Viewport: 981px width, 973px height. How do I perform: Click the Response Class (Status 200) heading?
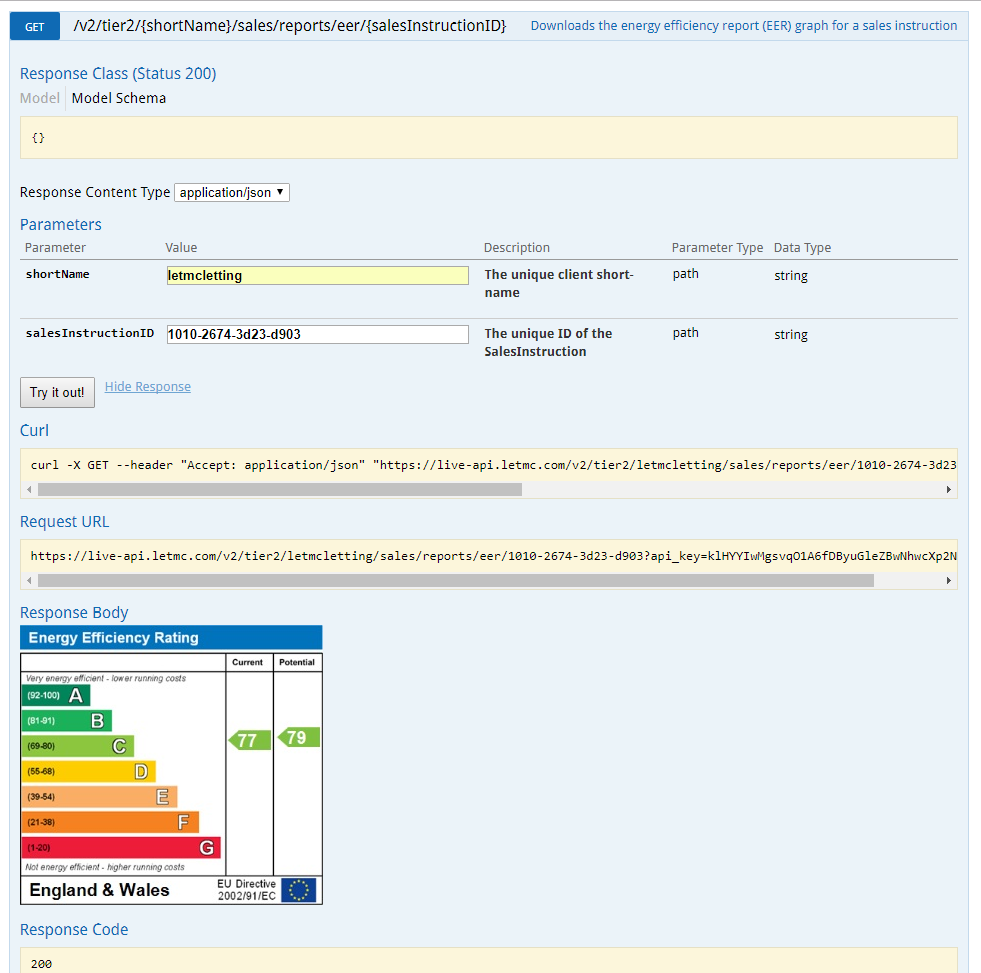118,74
